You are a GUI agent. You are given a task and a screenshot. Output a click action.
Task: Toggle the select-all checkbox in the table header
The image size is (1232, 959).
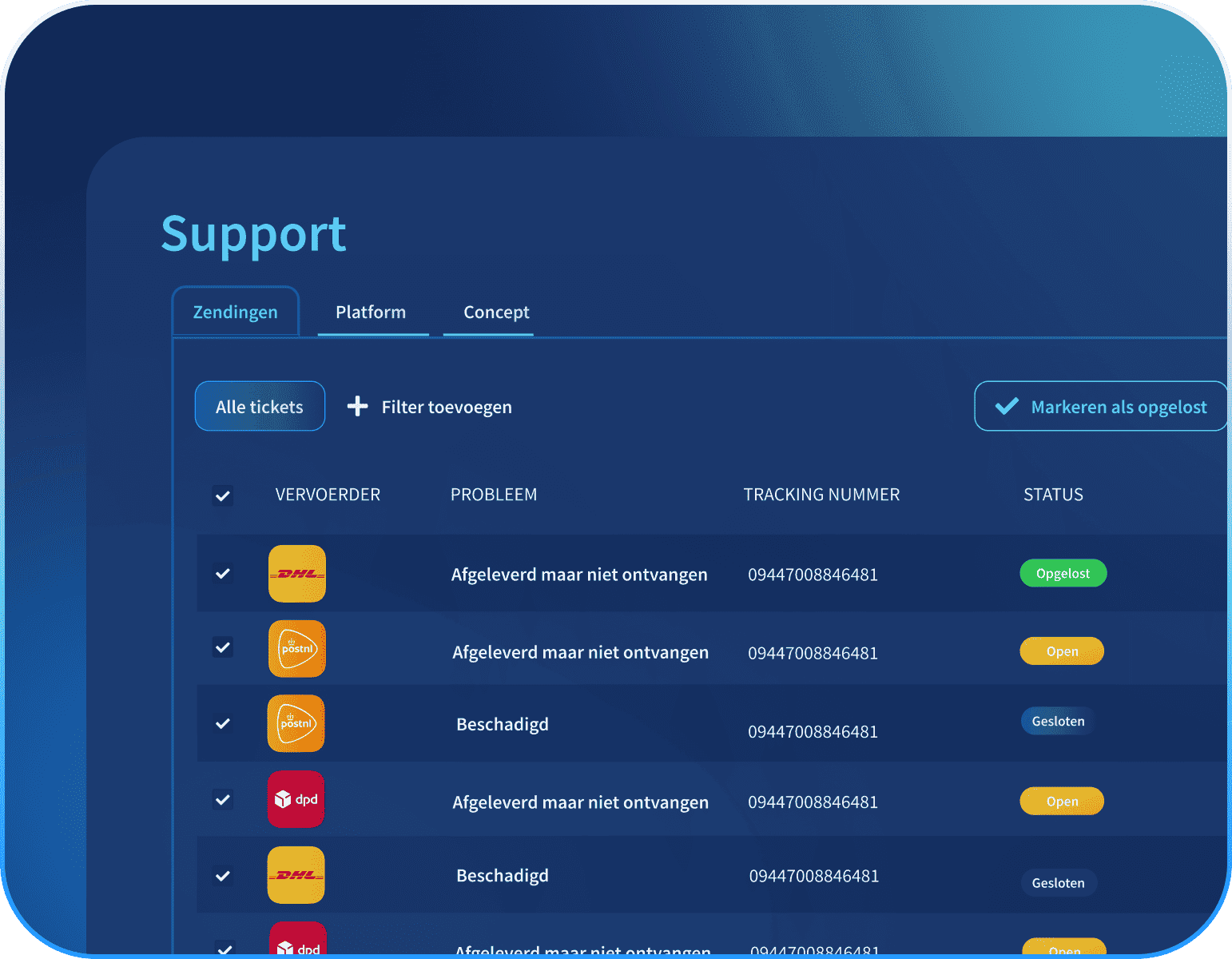(223, 495)
